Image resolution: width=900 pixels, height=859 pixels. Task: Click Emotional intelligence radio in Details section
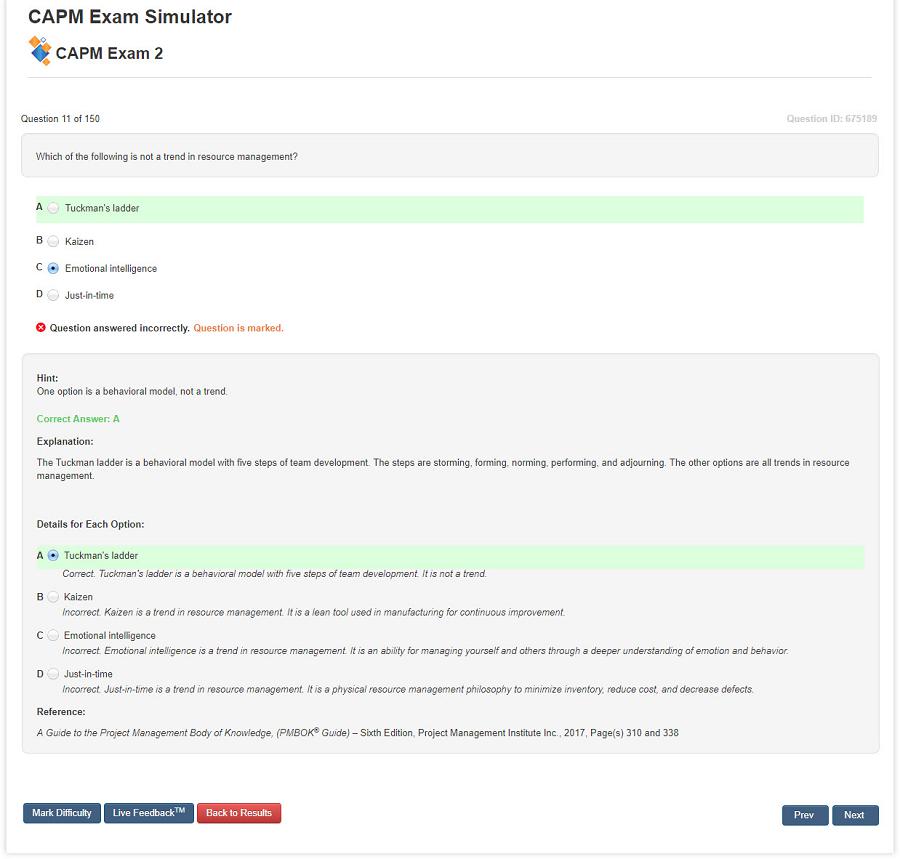click(x=53, y=636)
